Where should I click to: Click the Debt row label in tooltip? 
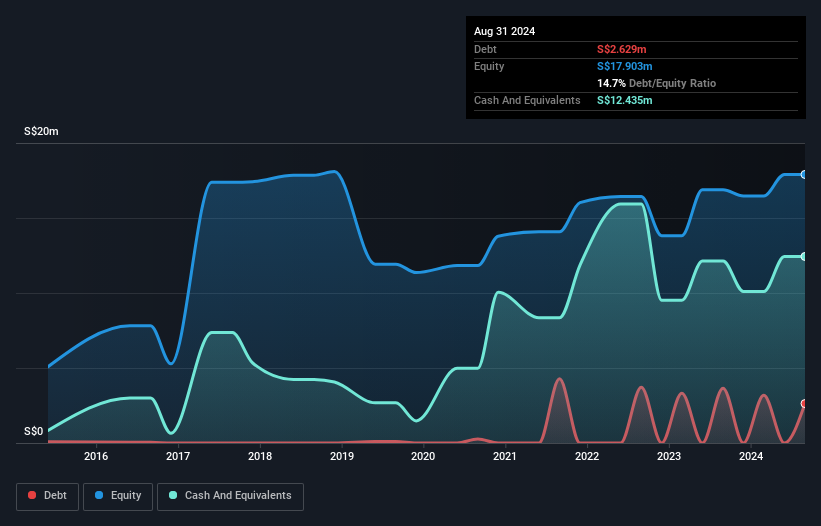pyautogui.click(x=485, y=49)
